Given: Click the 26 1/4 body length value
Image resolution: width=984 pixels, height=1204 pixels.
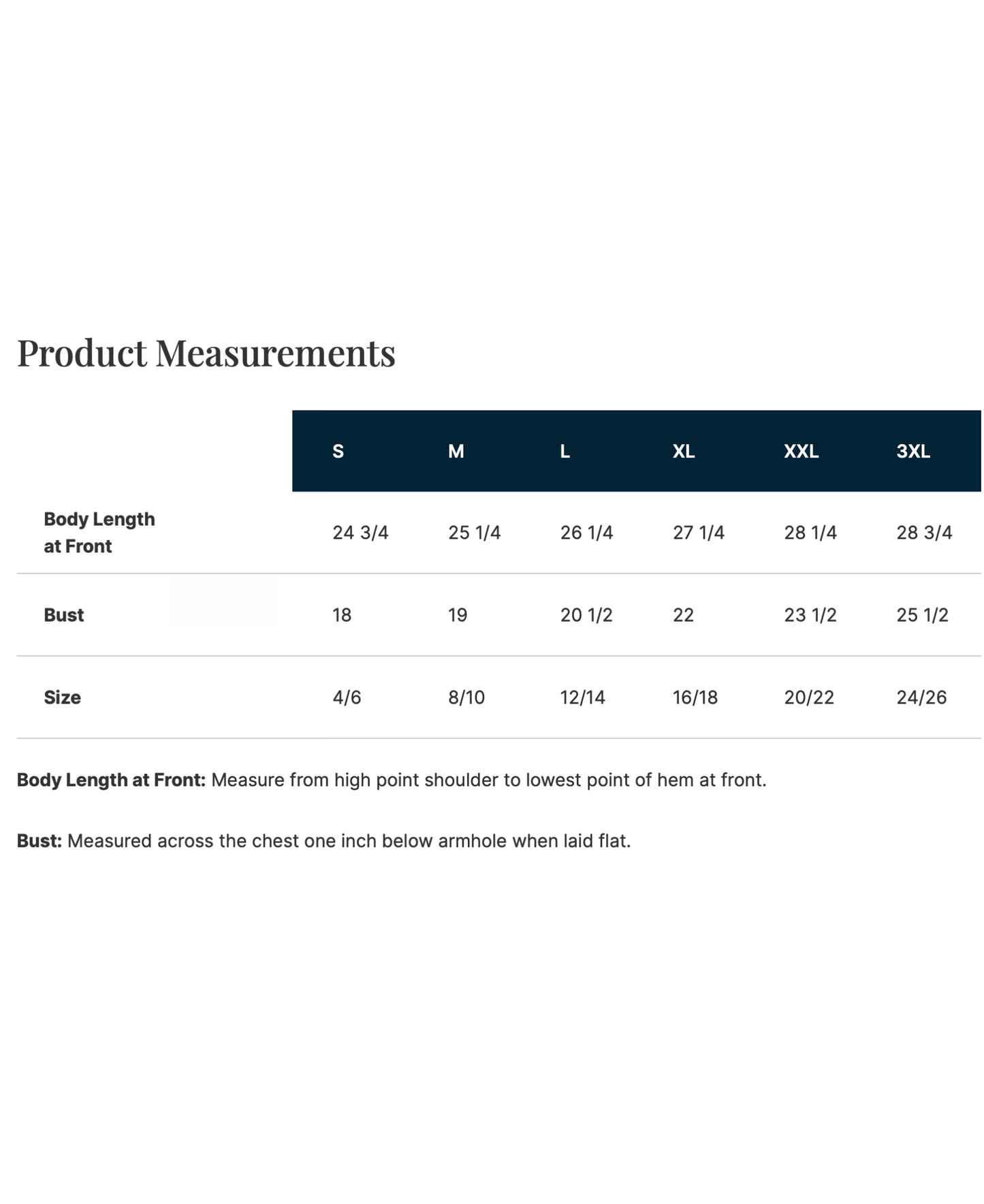Looking at the screenshot, I should (x=586, y=533).
